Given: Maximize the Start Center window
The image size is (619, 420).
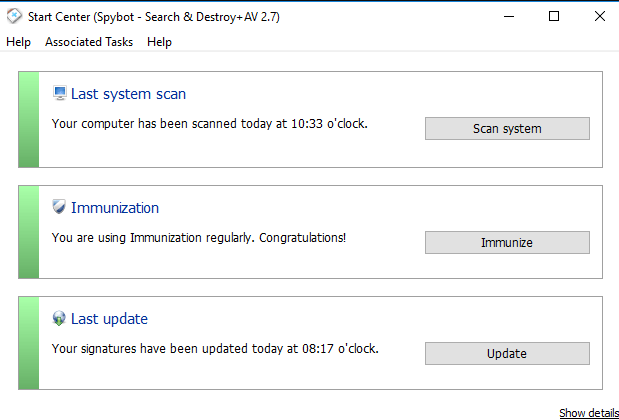Looking at the screenshot, I should (x=554, y=16).
